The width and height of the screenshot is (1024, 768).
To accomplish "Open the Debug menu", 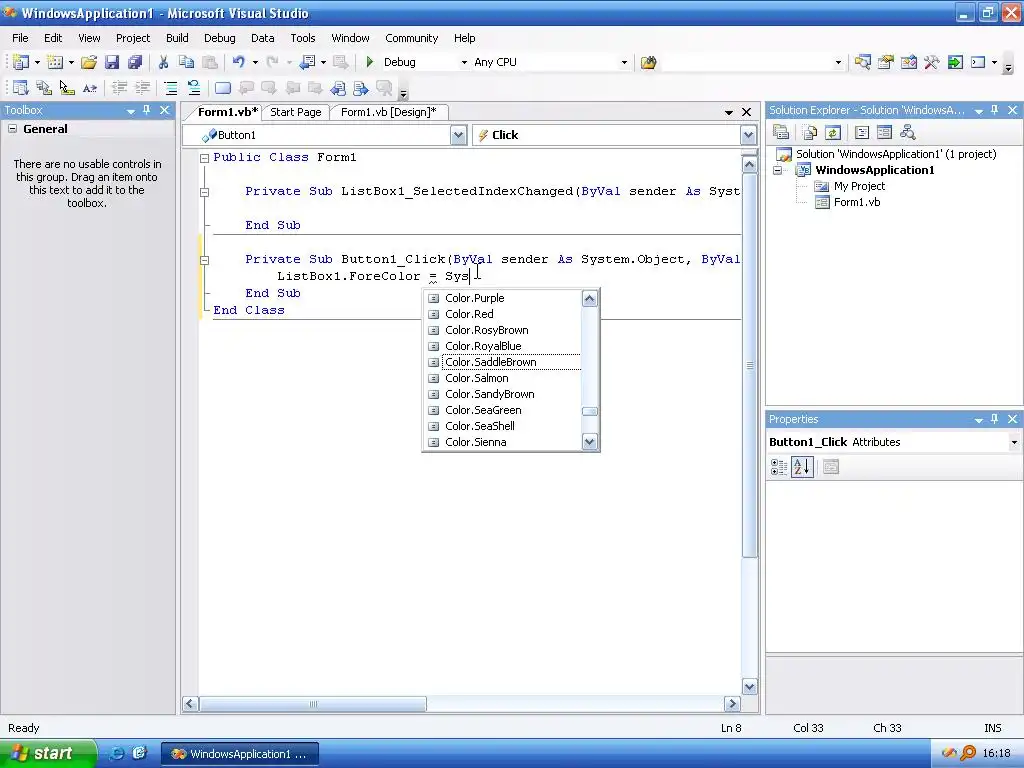I will pos(219,38).
